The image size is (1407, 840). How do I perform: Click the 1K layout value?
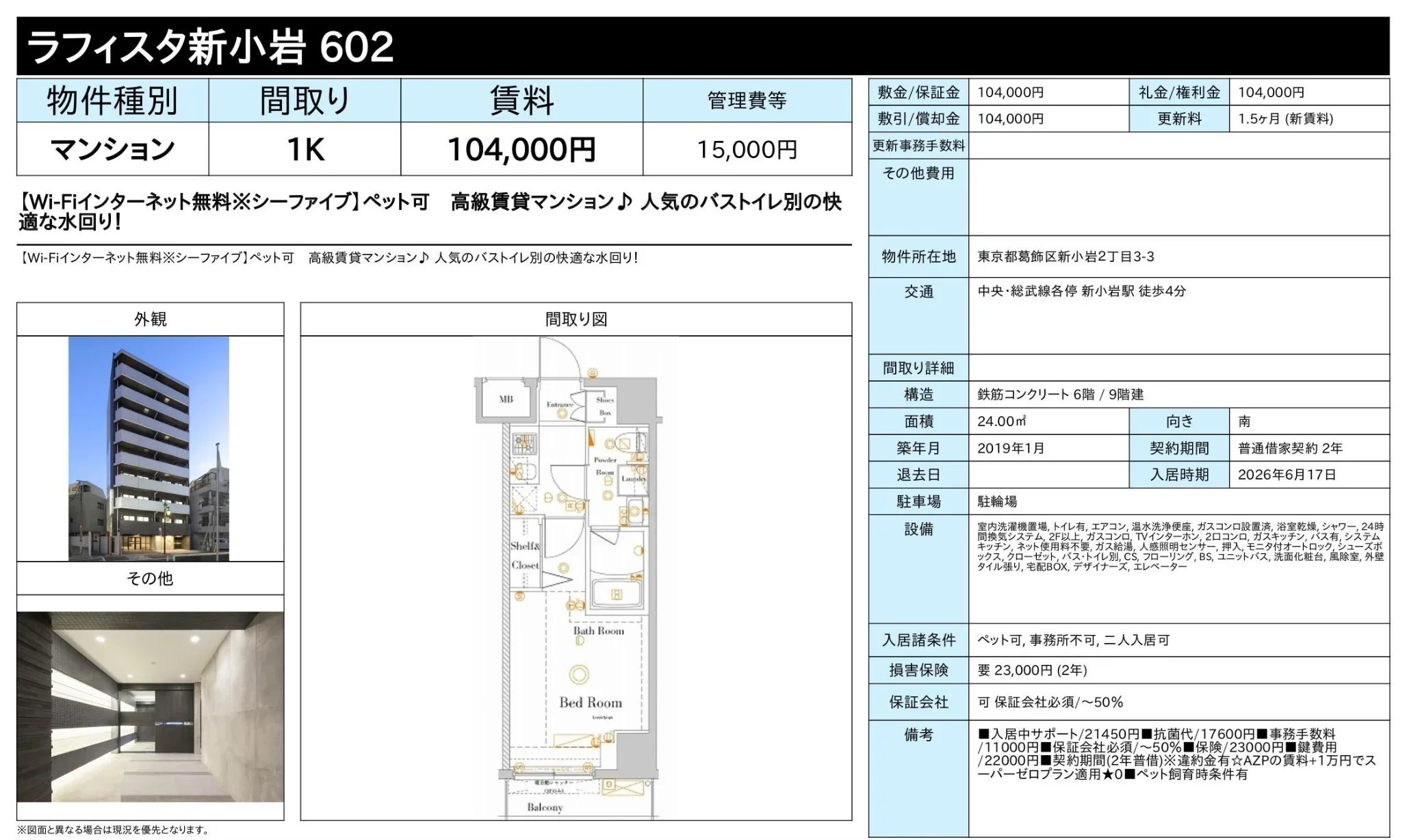pos(305,149)
